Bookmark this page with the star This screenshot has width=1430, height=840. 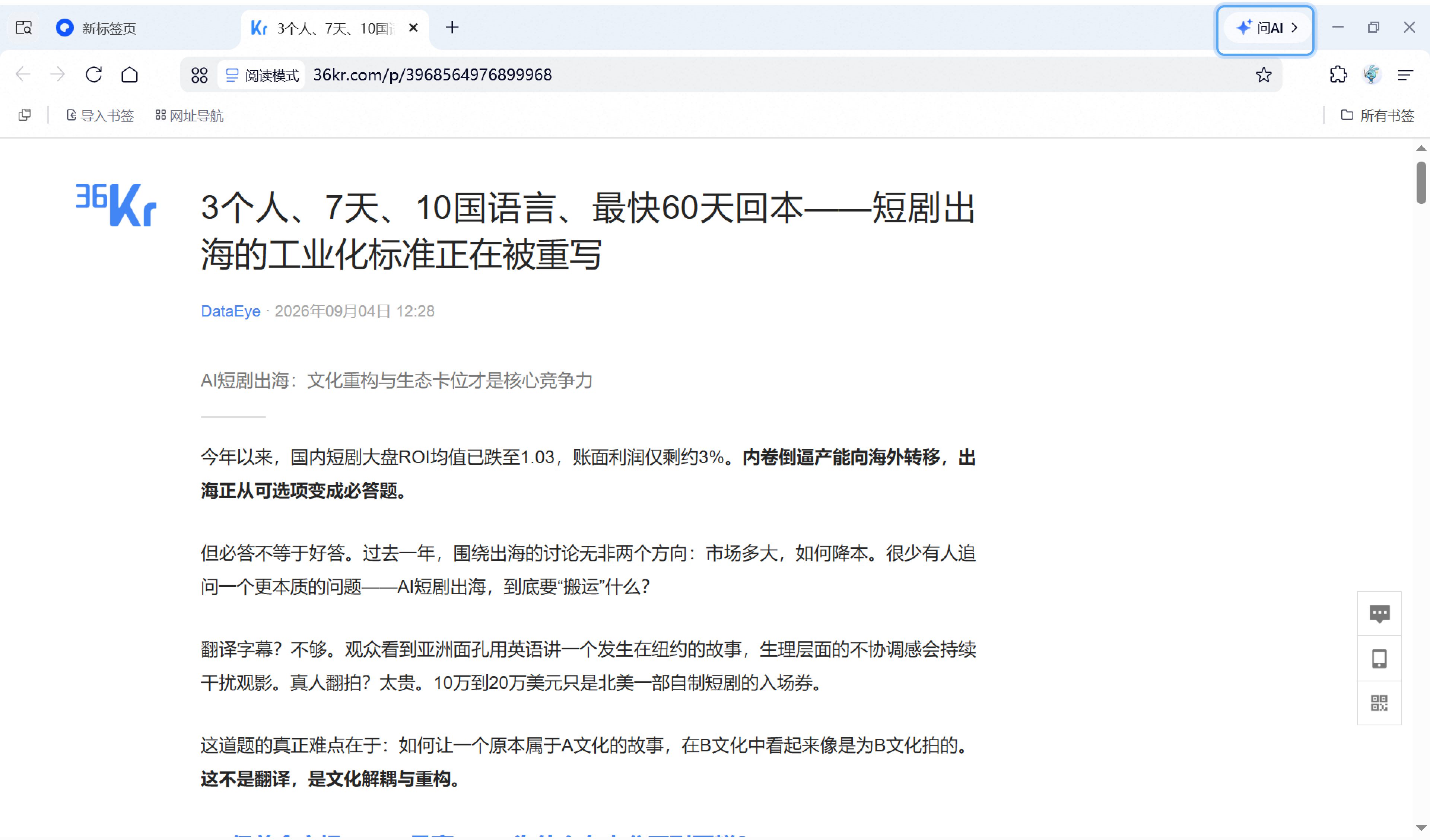[x=1263, y=74]
